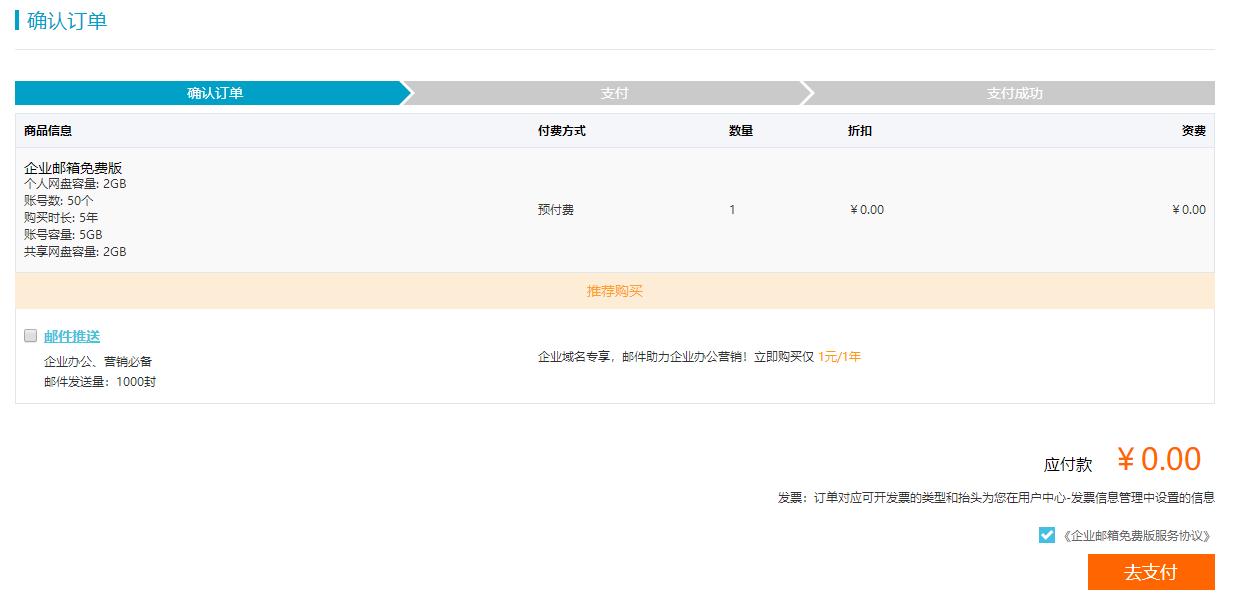This screenshot has height=597, width=1254.
Task: Open the 企业邮箱免费版服务协议 agreement text
Action: [1136, 536]
